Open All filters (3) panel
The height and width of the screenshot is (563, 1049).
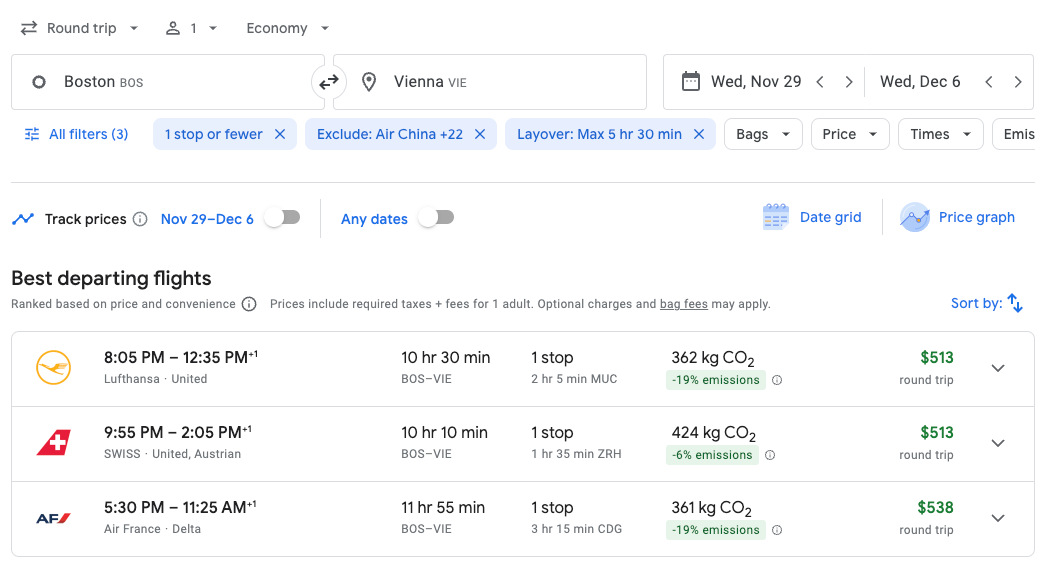pos(77,134)
